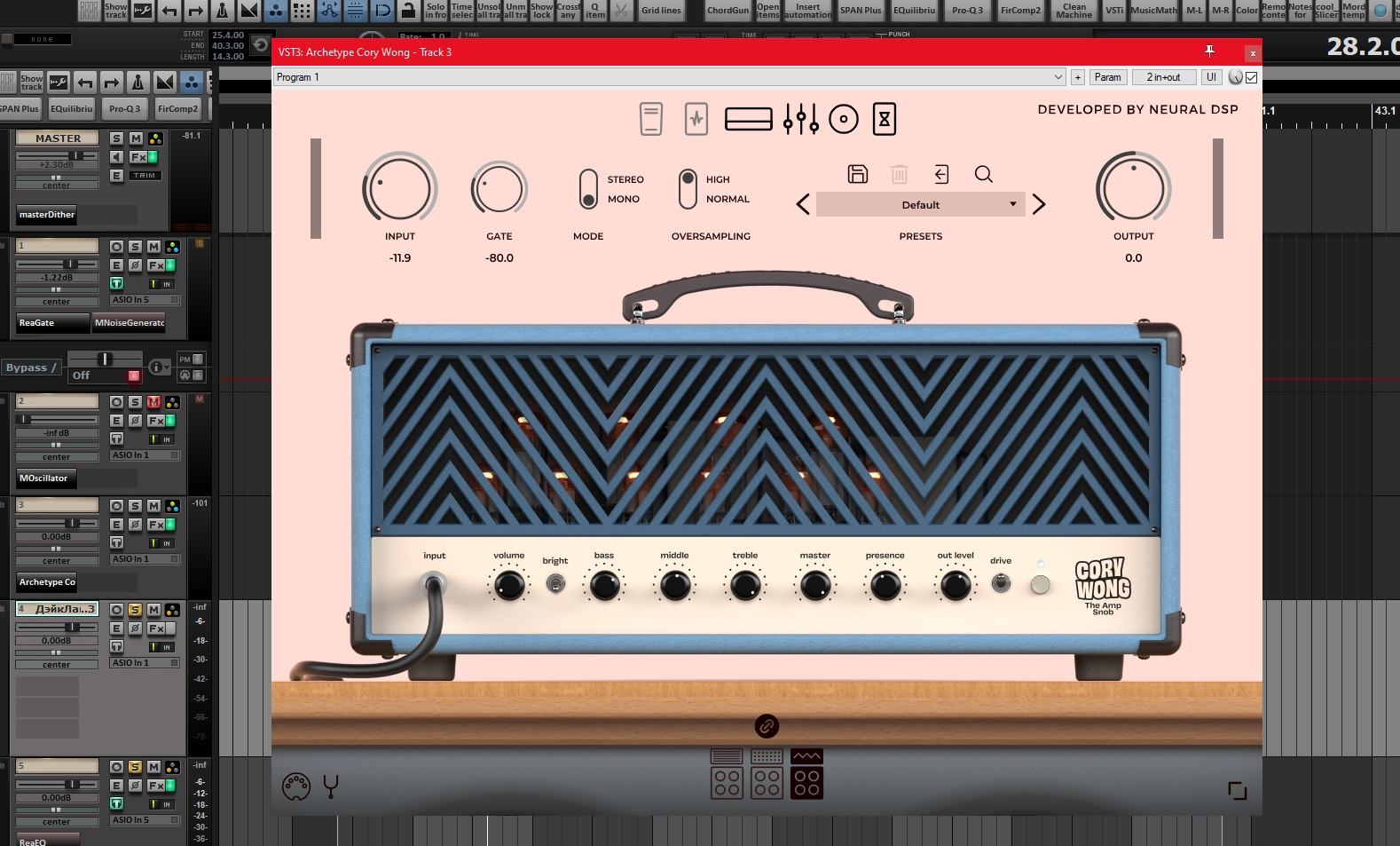Delete preset using the trash icon
This screenshot has height=846, width=1400.
point(900,174)
